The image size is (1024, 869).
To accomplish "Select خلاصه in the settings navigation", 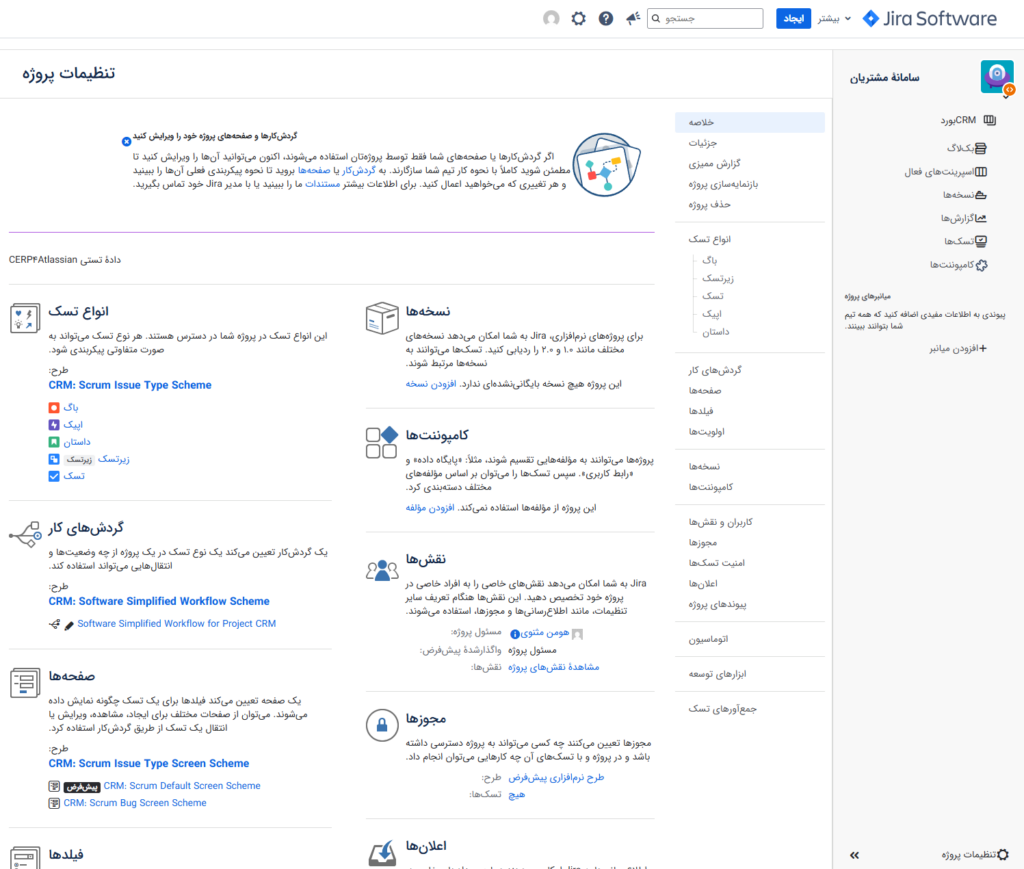I will pyautogui.click(x=750, y=122).
